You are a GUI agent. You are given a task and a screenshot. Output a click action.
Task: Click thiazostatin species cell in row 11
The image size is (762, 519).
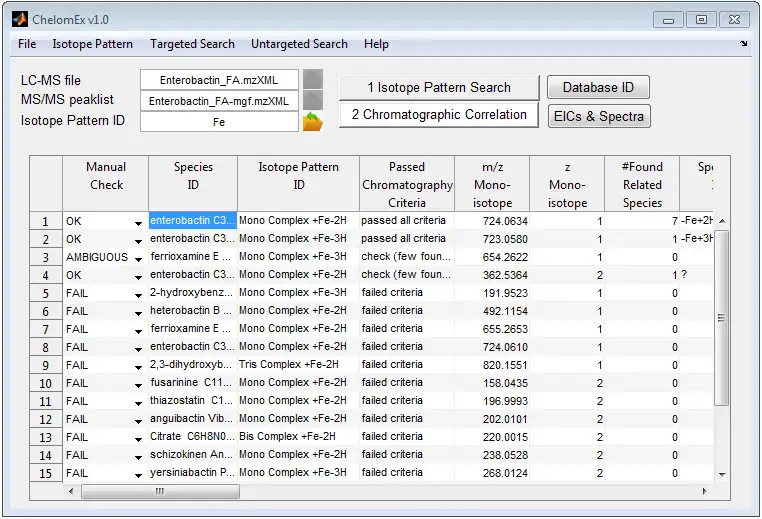point(193,400)
